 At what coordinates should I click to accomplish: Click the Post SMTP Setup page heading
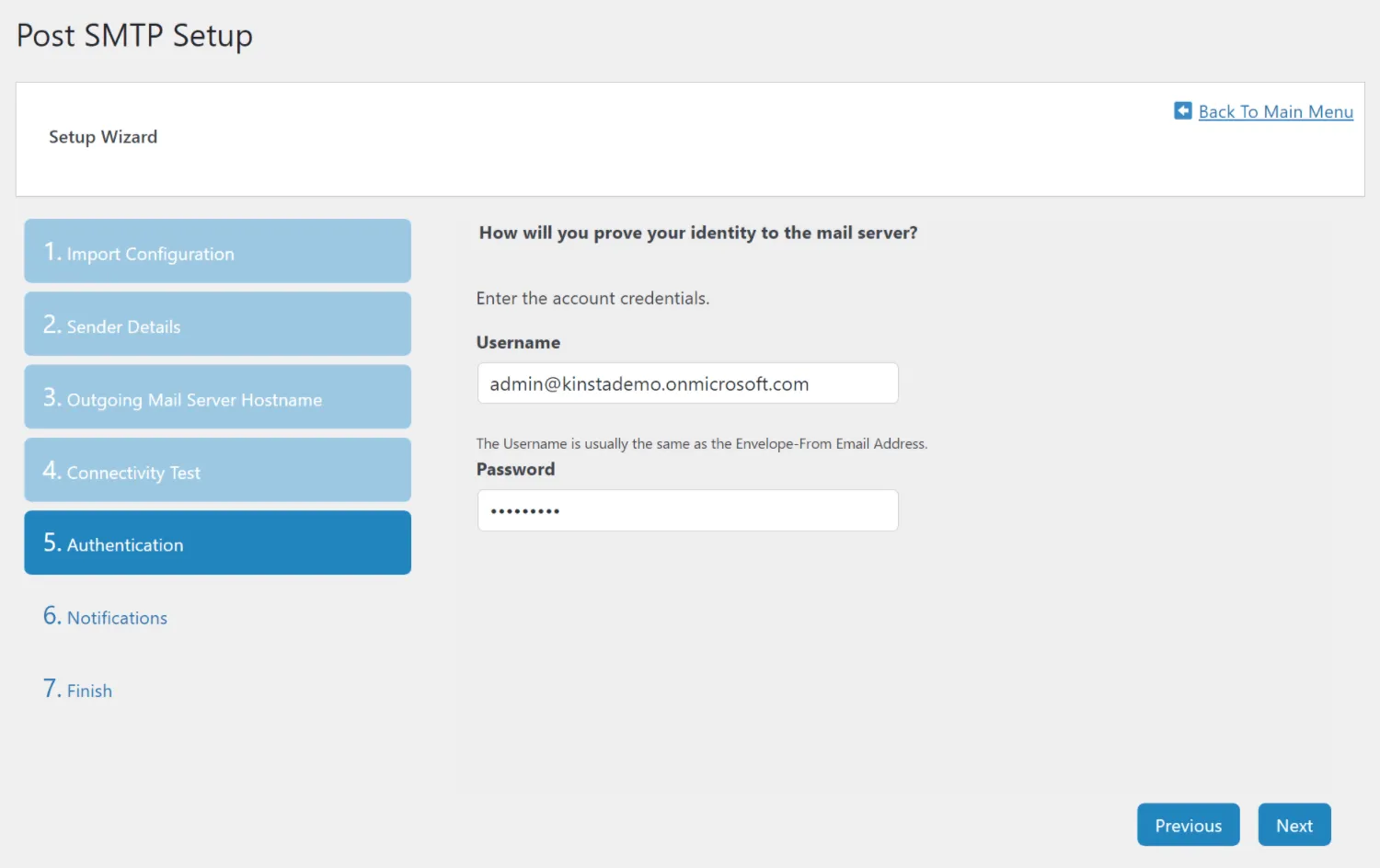[134, 35]
